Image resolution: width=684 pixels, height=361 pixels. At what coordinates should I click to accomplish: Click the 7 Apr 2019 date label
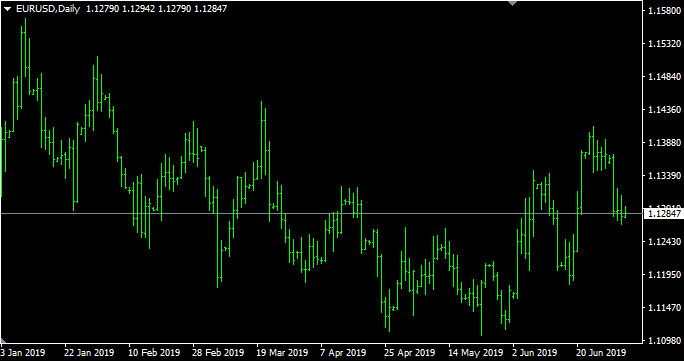[x=343, y=352]
